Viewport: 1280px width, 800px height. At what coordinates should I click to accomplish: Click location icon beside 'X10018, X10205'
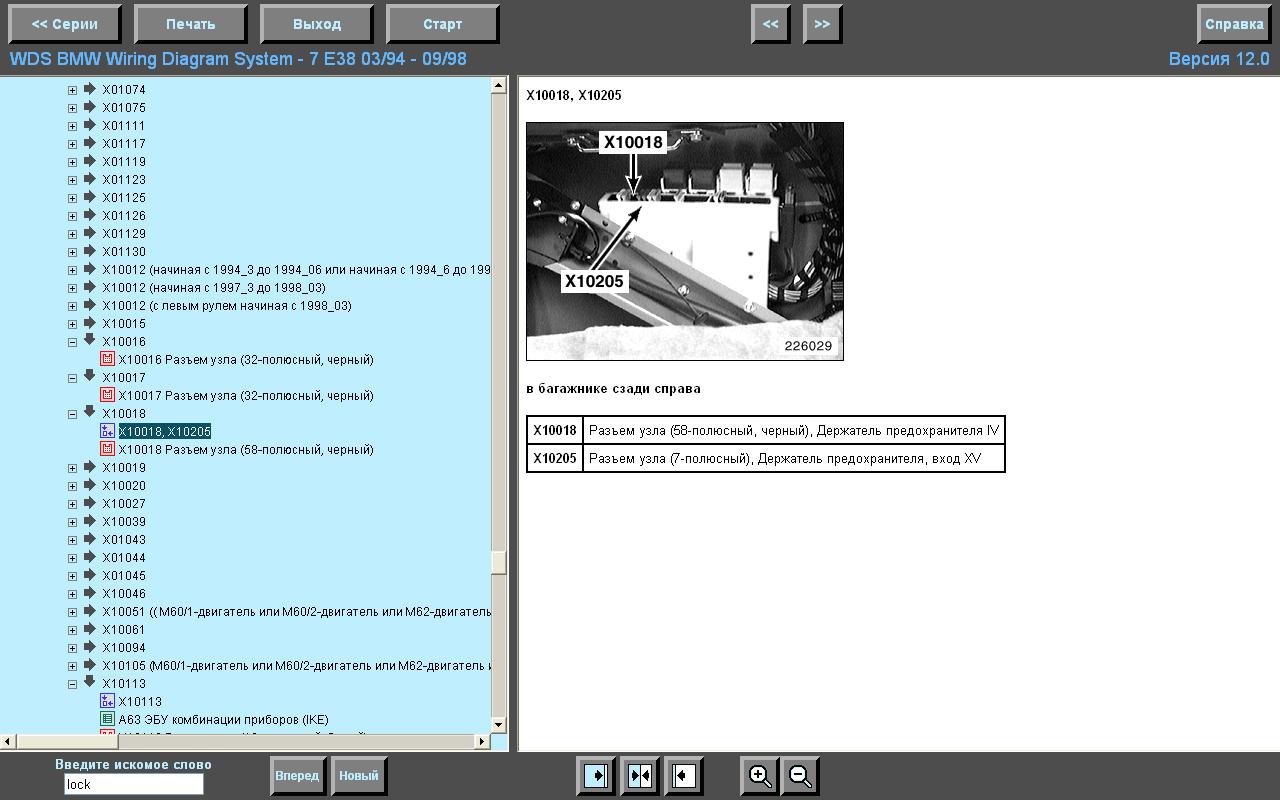click(x=107, y=431)
